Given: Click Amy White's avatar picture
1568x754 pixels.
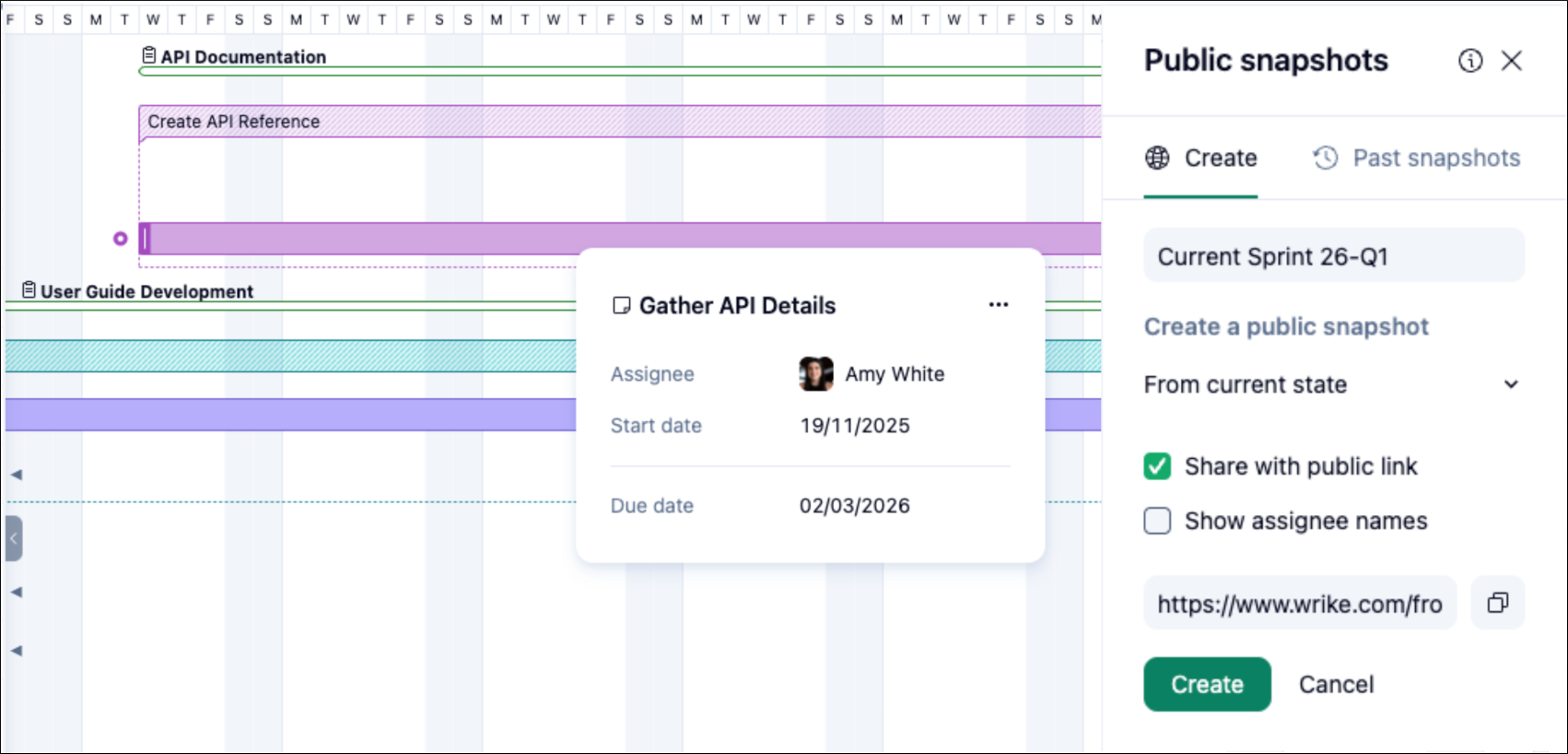Looking at the screenshot, I should [x=816, y=374].
